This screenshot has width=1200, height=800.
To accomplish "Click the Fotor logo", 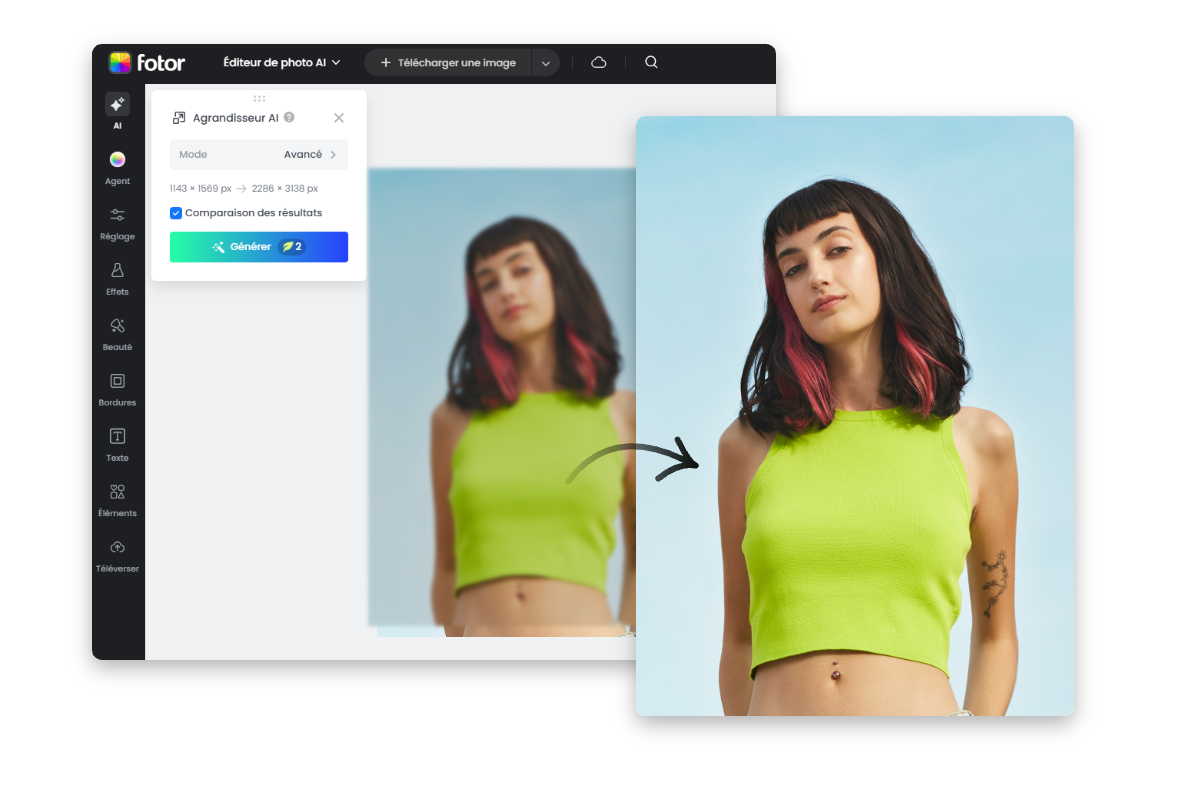I will click(147, 63).
